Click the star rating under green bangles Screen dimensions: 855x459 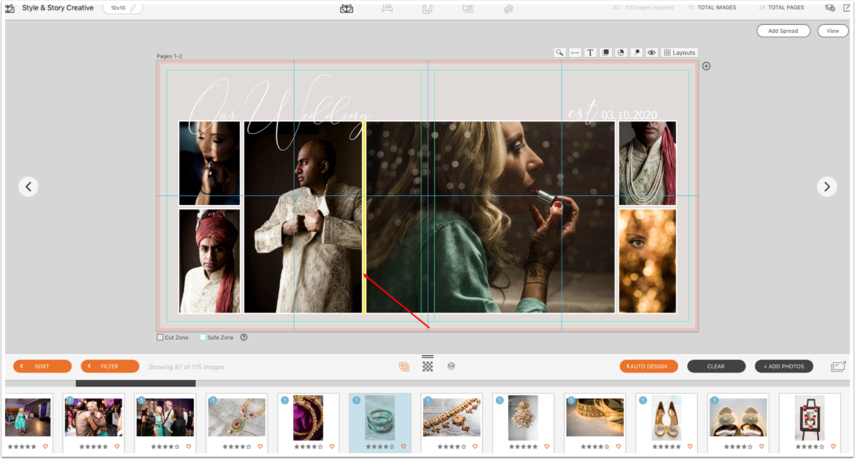click(380, 446)
